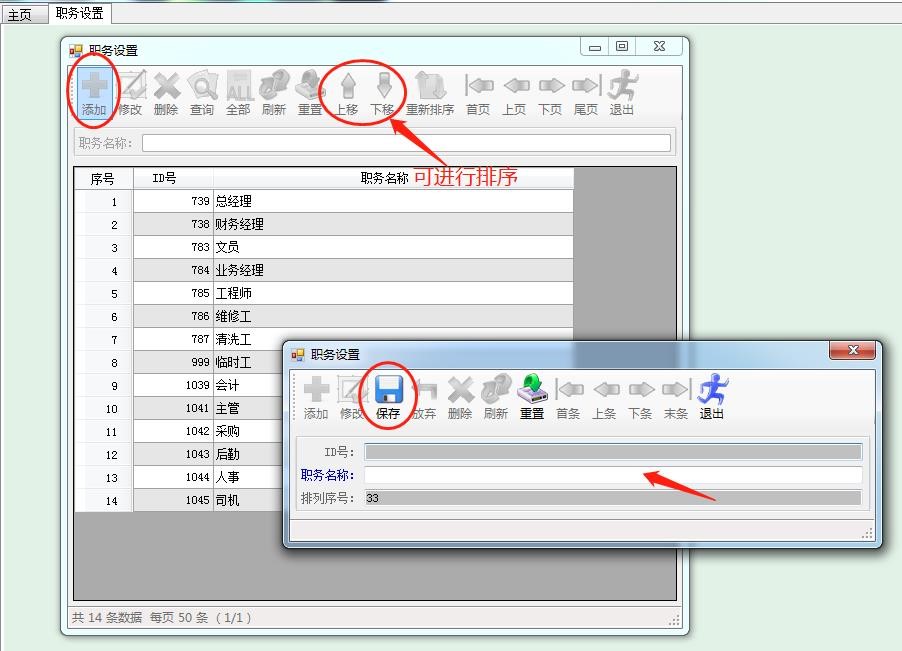
Task: Click 退出 running man in dialog
Action: tap(712, 397)
